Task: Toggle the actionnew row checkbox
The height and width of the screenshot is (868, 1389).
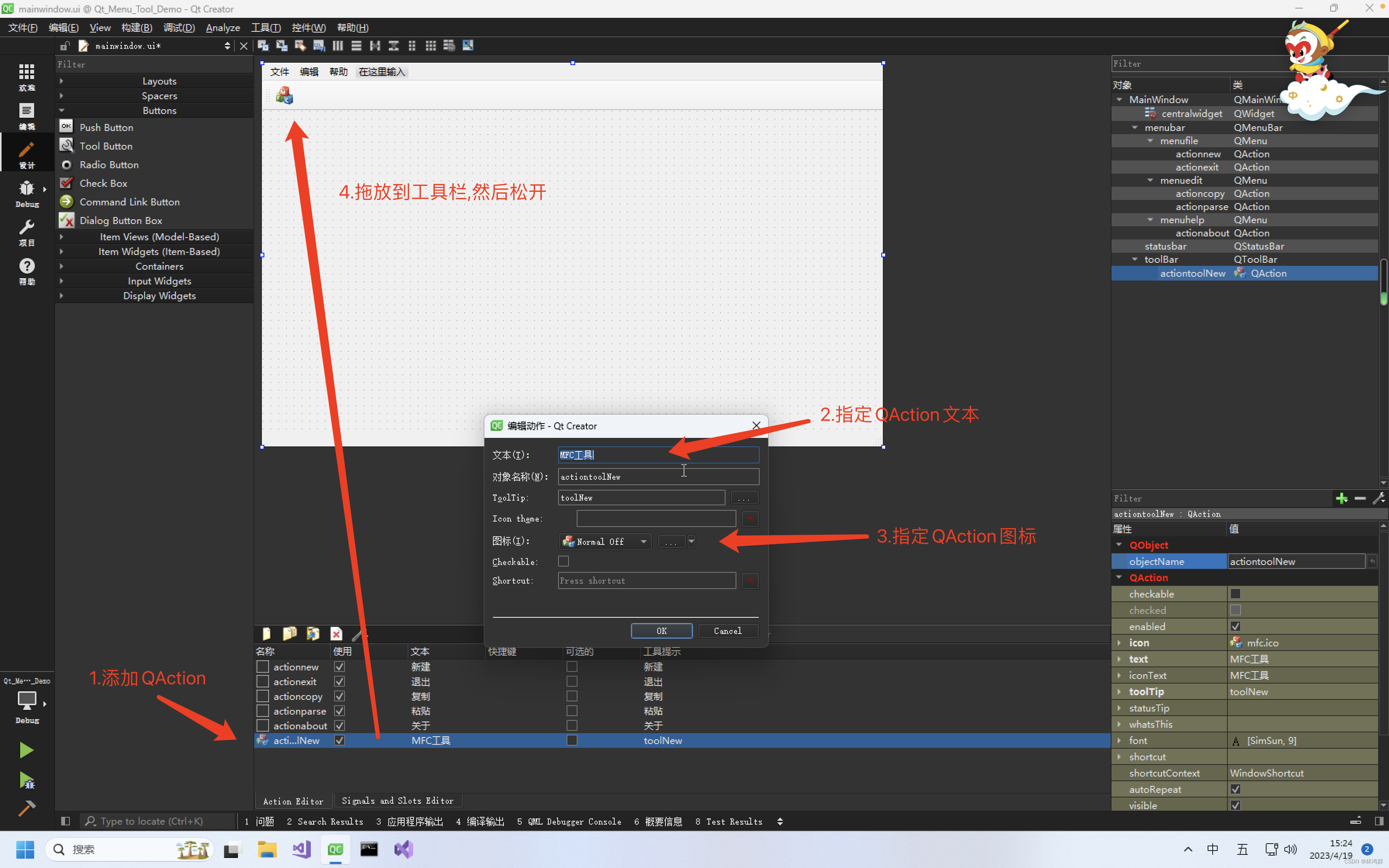Action: click(x=262, y=666)
